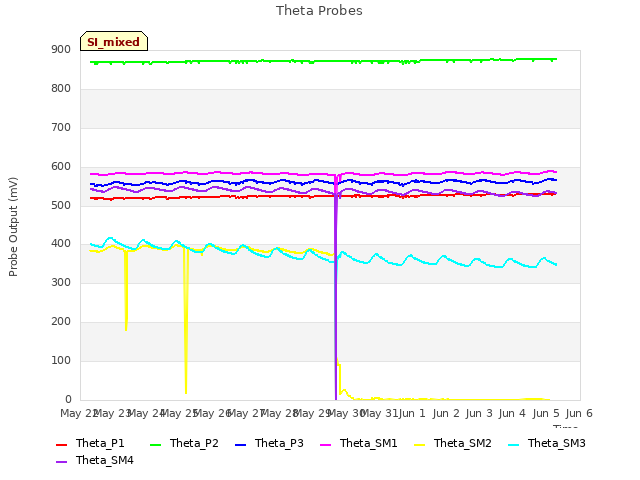Click the Jun 2 x-axis label

pyautogui.click(x=446, y=413)
